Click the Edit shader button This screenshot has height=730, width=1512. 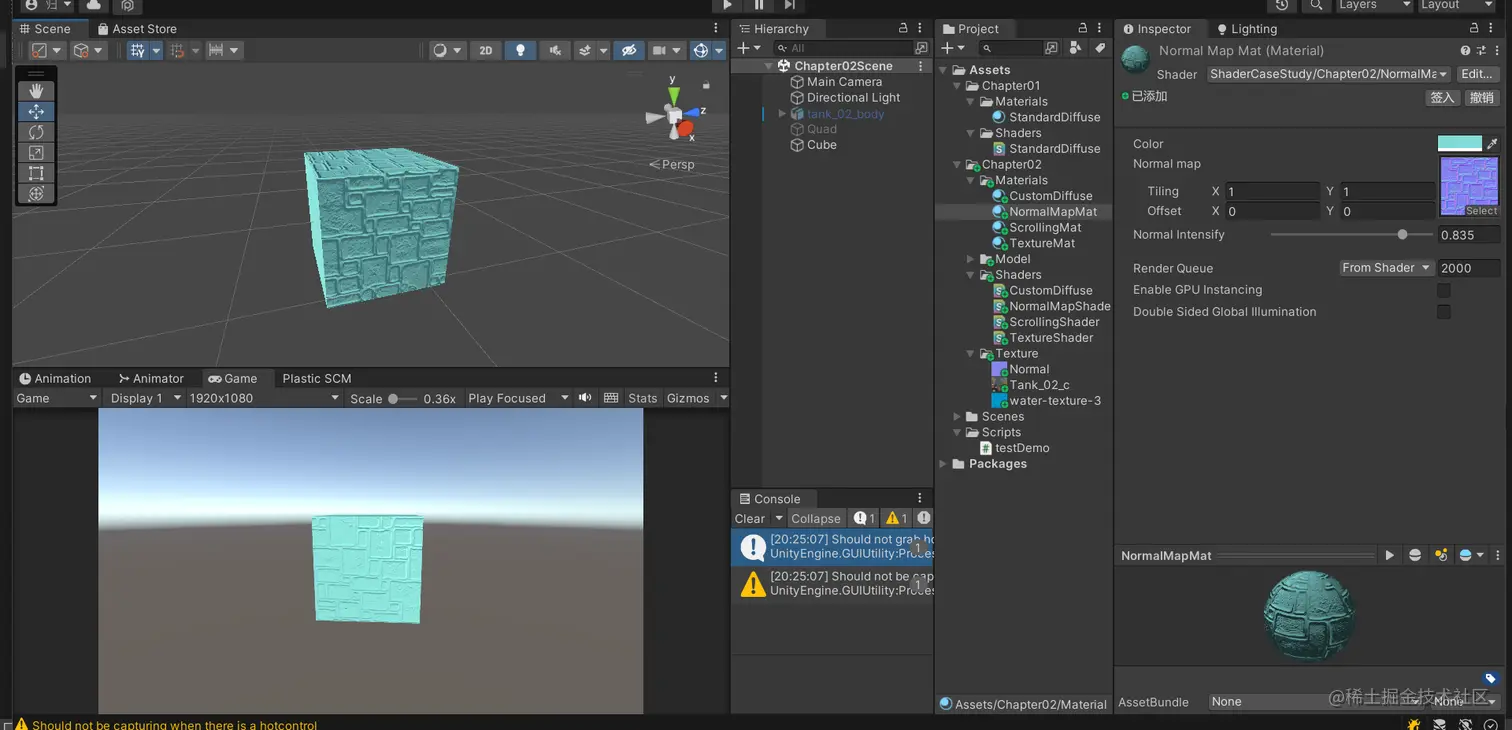(x=1476, y=74)
